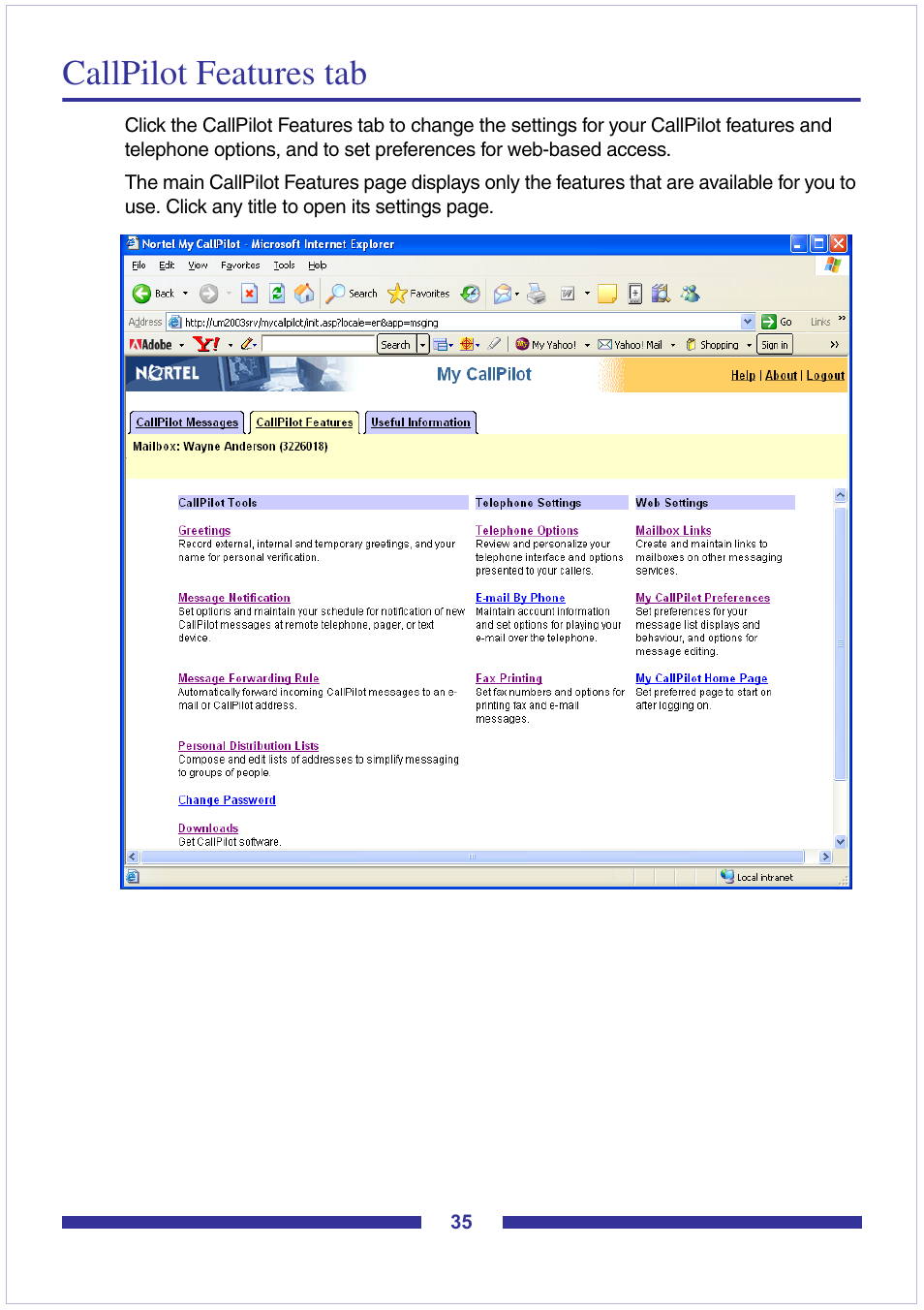
Task: Click the PDA device toolbar icon
Action: (635, 294)
